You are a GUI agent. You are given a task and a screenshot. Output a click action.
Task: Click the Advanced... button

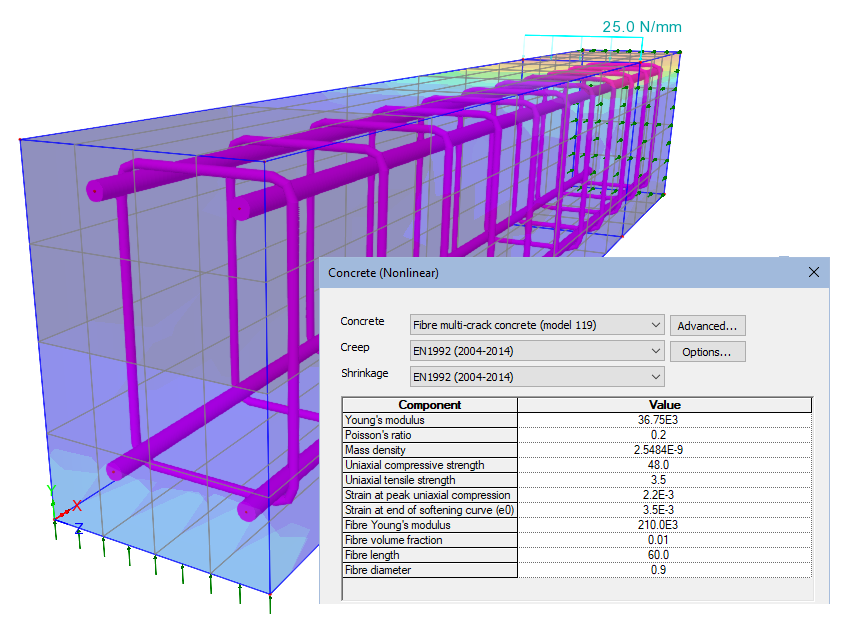coord(707,325)
